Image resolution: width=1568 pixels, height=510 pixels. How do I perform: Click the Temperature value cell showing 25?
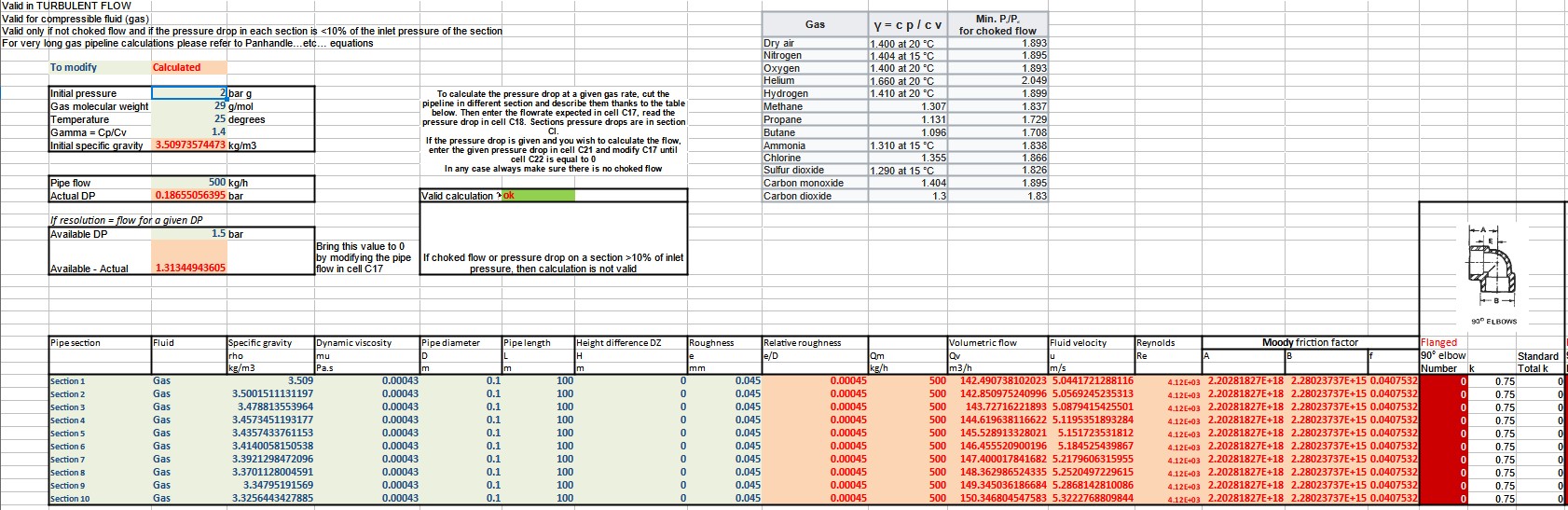tap(189, 119)
